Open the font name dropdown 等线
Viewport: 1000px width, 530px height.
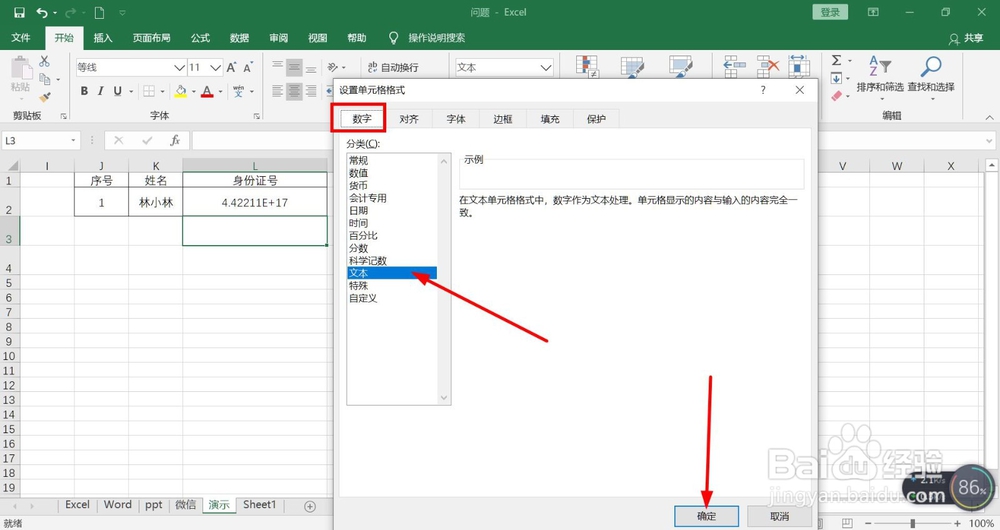[x=180, y=67]
